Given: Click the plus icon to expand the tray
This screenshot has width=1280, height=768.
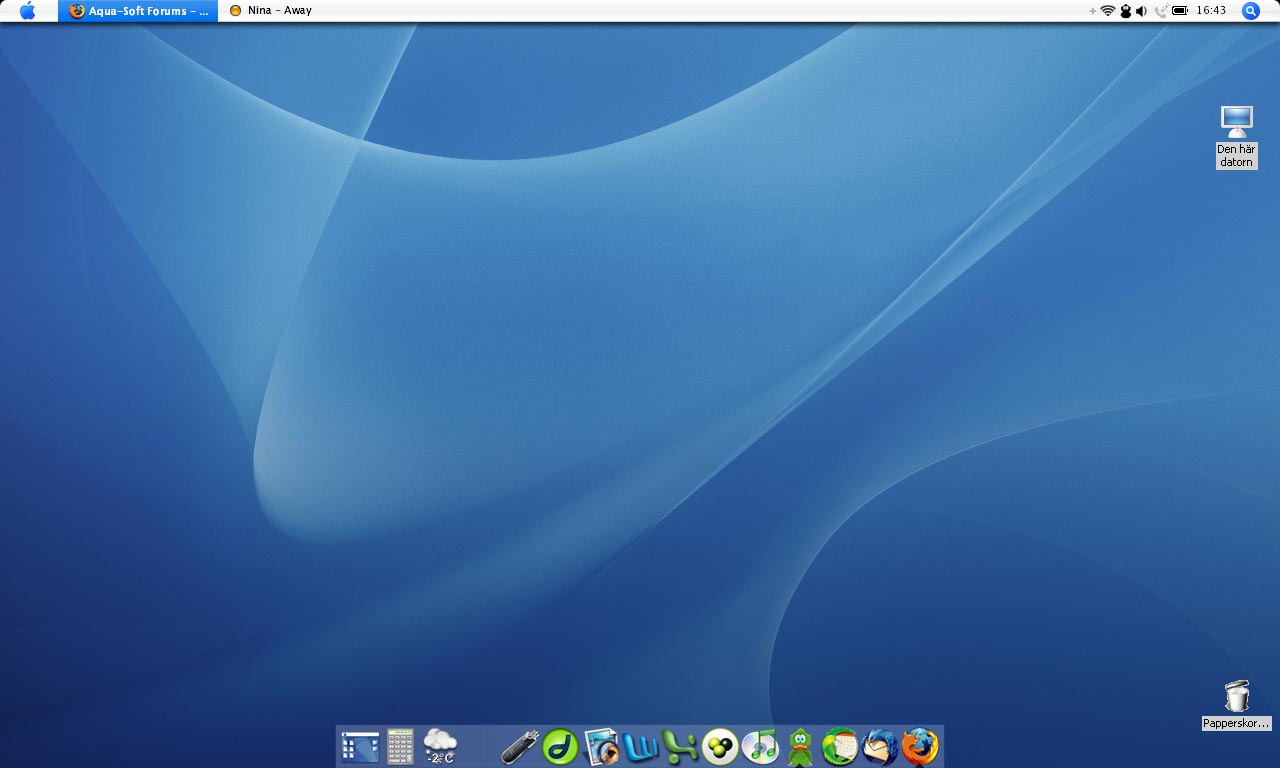Looking at the screenshot, I should [x=1093, y=11].
